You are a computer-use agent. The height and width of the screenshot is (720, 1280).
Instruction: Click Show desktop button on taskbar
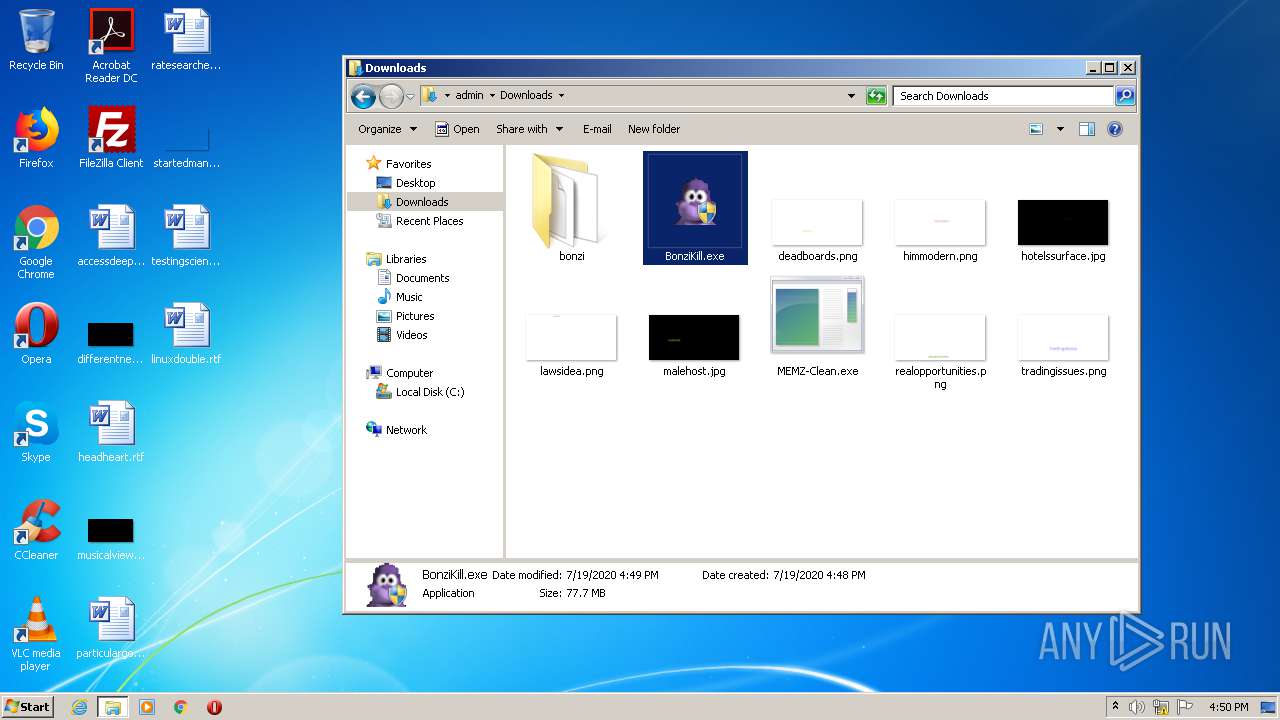pos(1269,707)
